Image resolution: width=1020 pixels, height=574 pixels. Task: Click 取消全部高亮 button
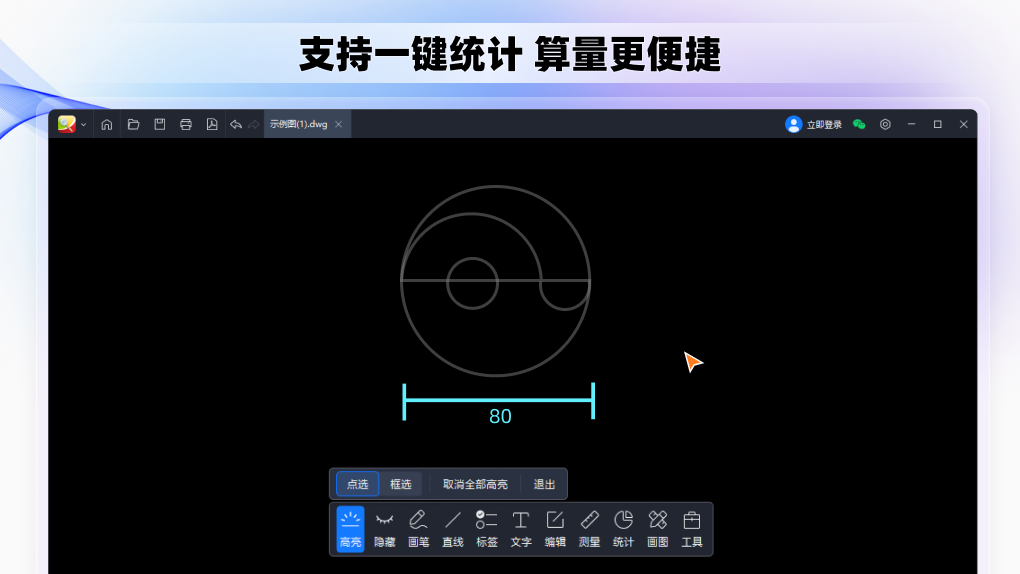tap(476, 484)
